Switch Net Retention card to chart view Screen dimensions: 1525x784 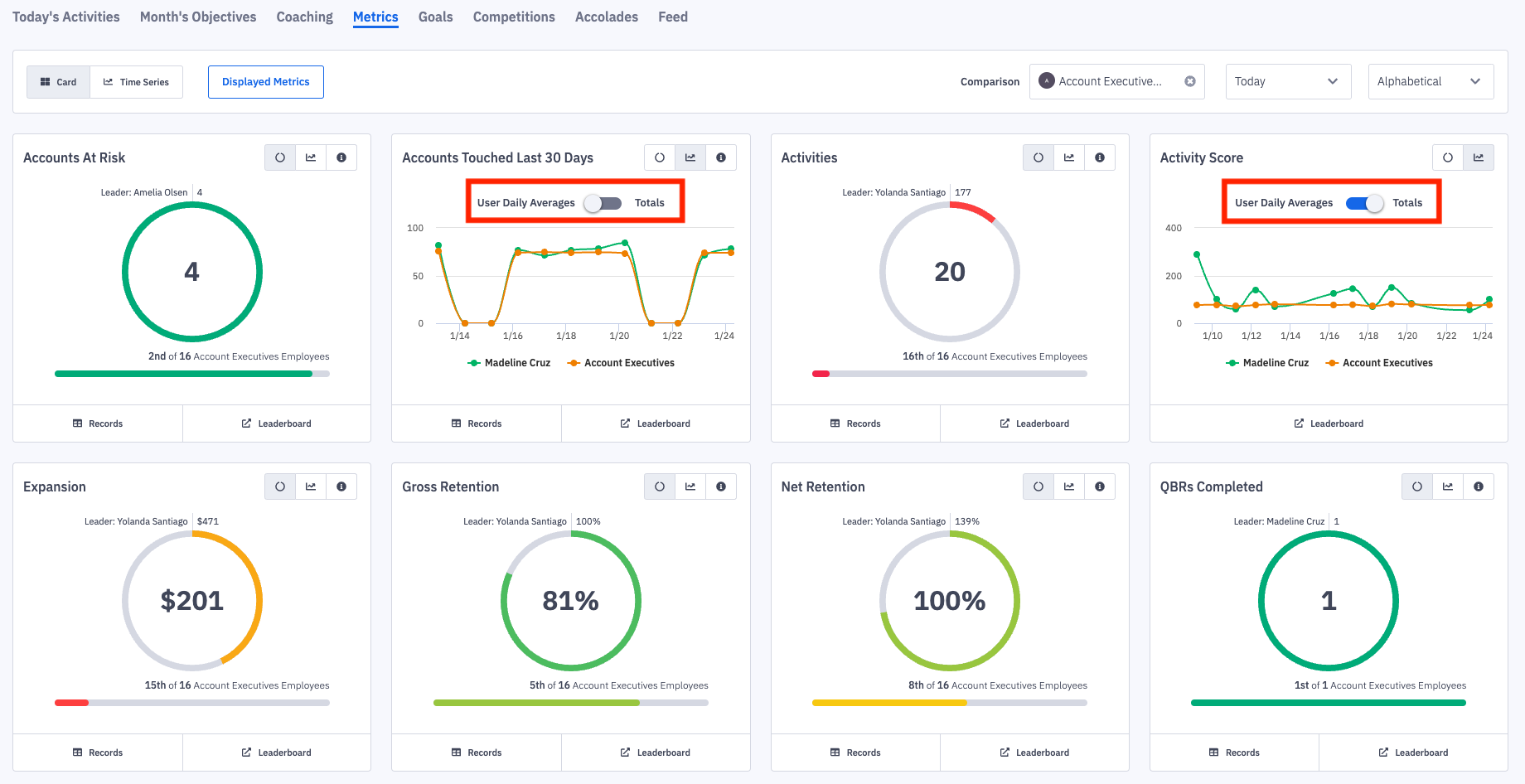point(1069,486)
